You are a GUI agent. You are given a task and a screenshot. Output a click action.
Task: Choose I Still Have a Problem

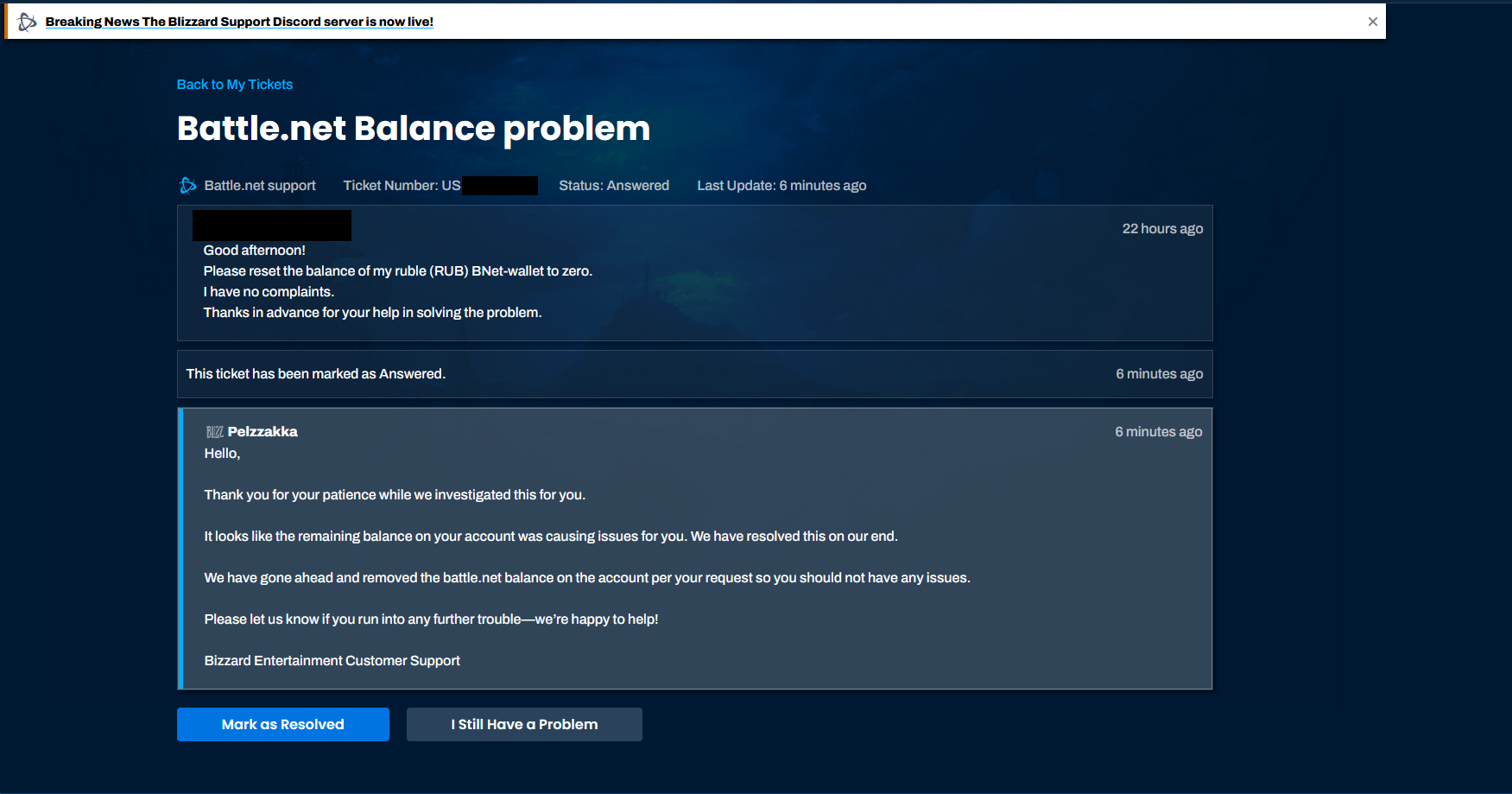pyautogui.click(x=524, y=724)
